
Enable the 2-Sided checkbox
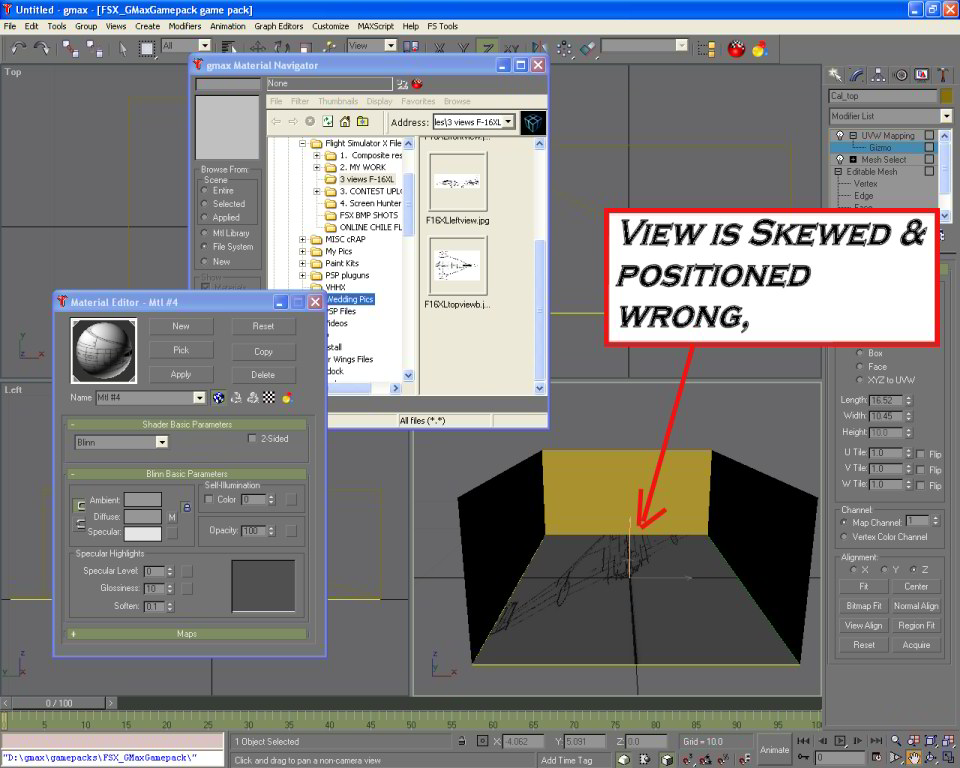click(x=253, y=438)
